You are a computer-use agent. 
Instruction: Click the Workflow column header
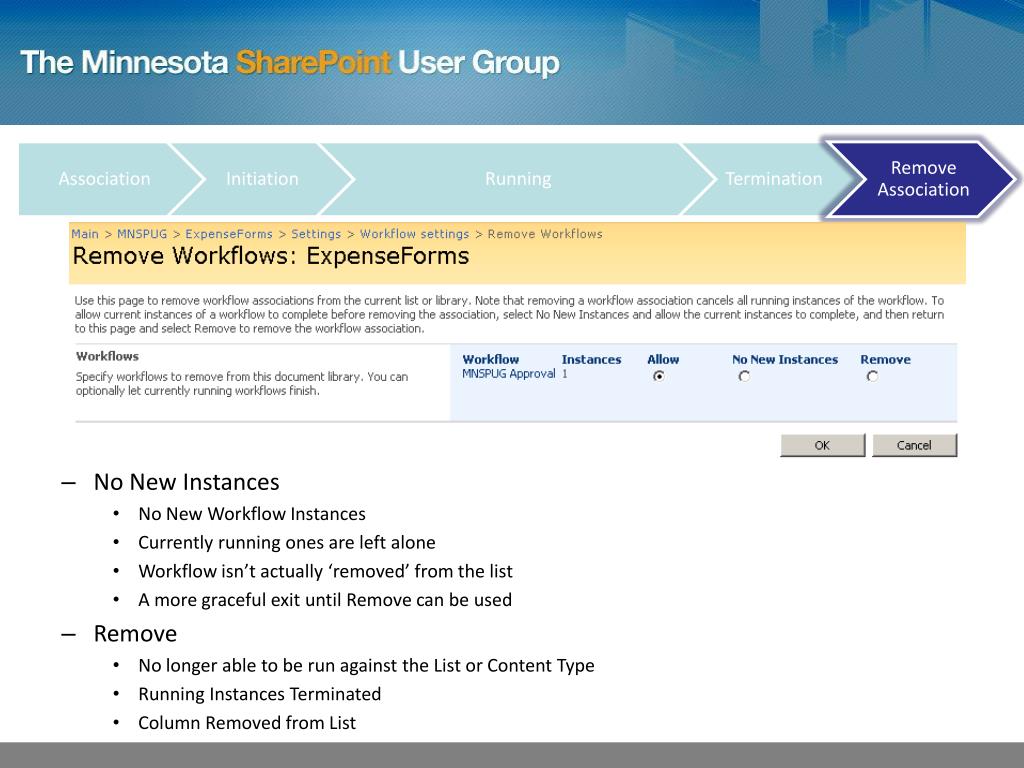coord(490,359)
